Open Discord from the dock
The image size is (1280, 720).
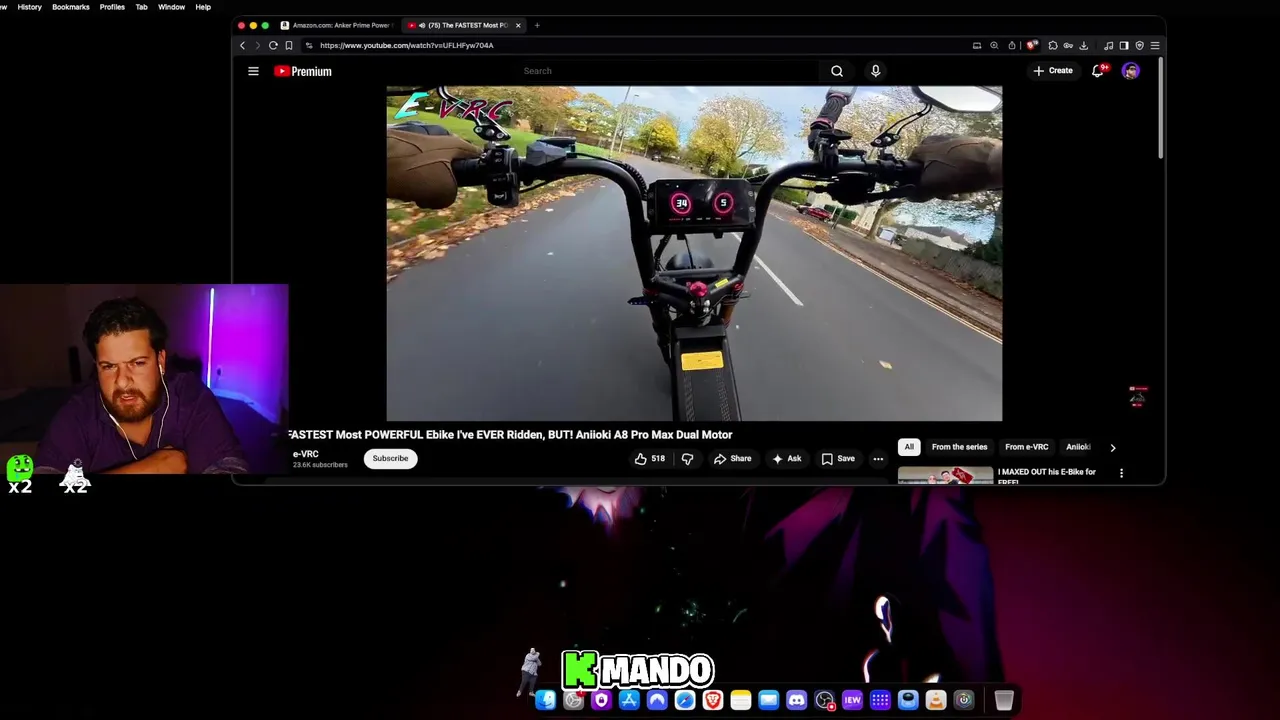click(x=796, y=700)
